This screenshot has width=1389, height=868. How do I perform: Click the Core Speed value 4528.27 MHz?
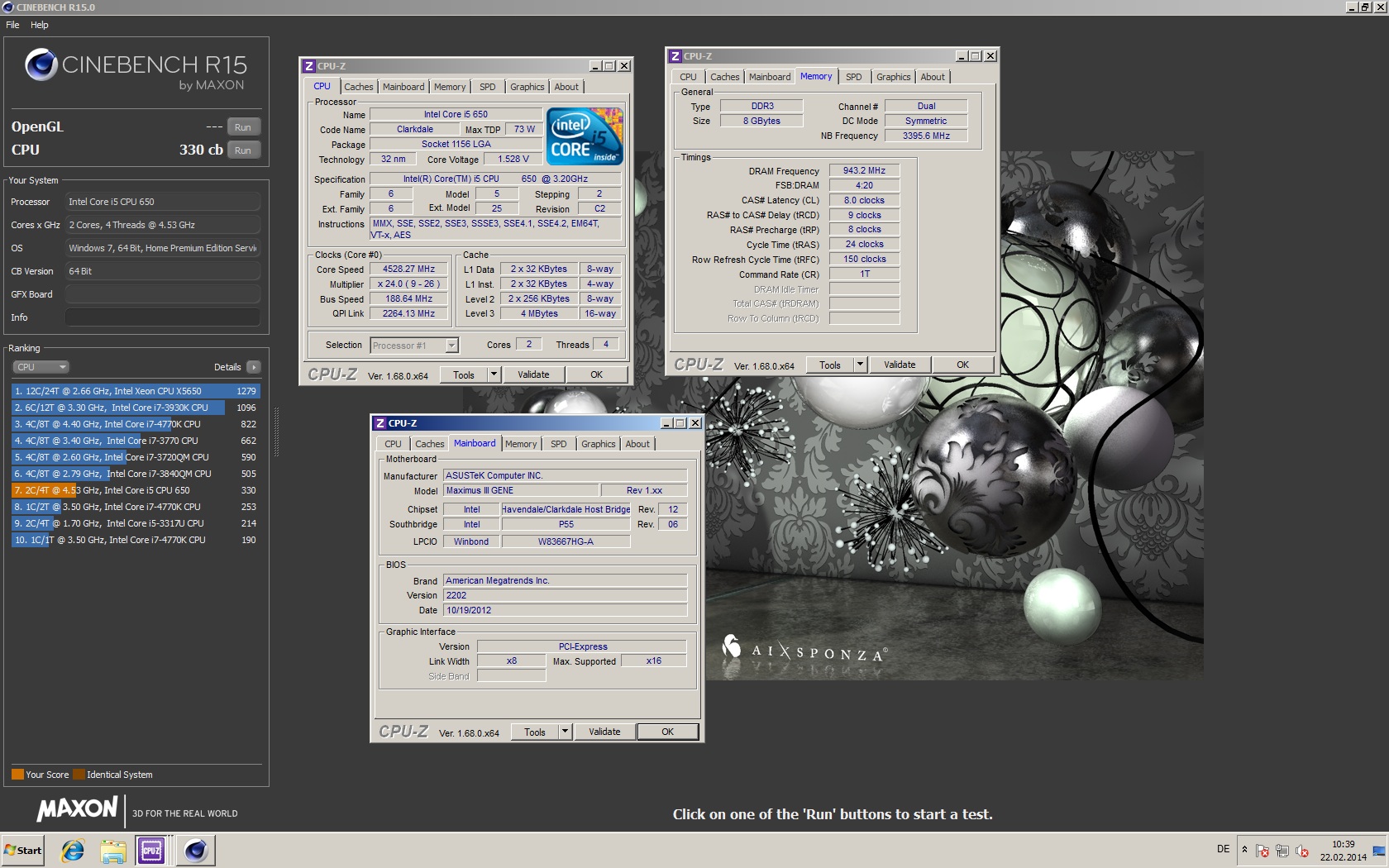pyautogui.click(x=408, y=269)
